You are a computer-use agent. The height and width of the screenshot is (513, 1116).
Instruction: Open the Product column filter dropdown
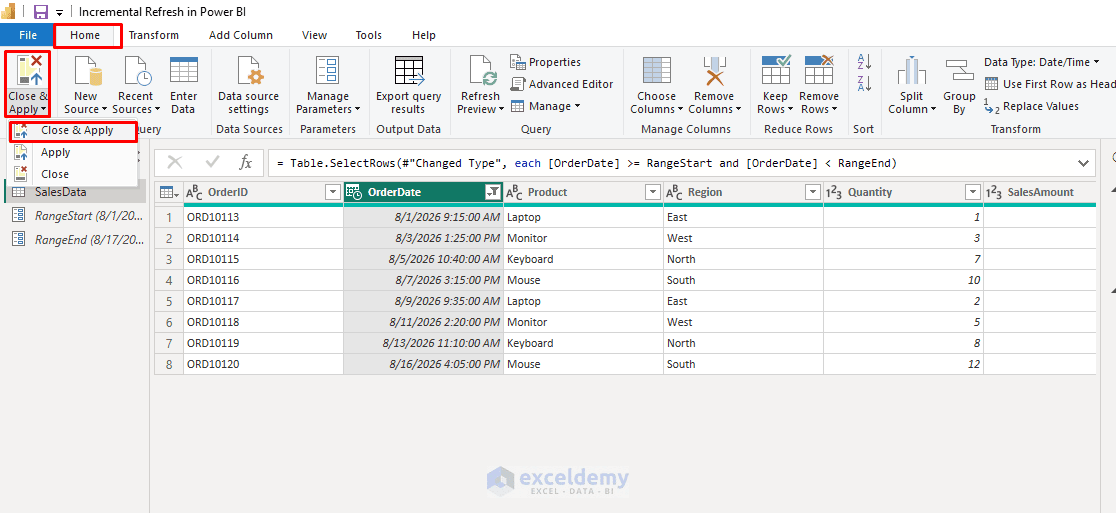[x=653, y=192]
